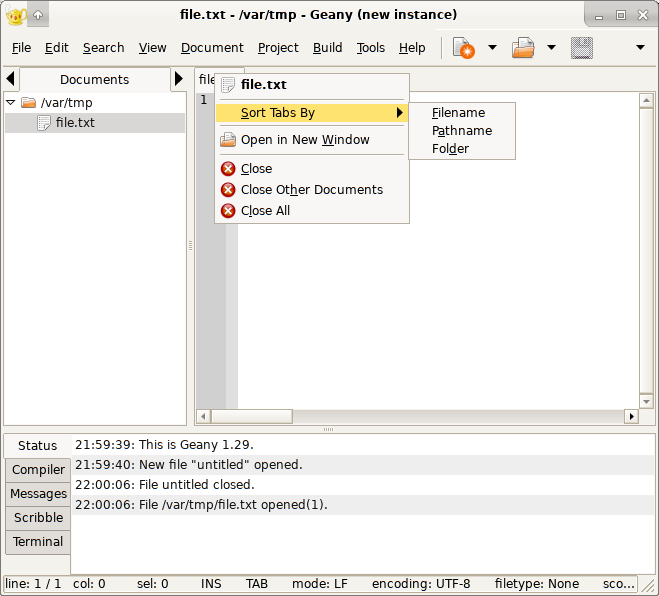Choose Pathname sort option
659x596 pixels.
point(461,131)
